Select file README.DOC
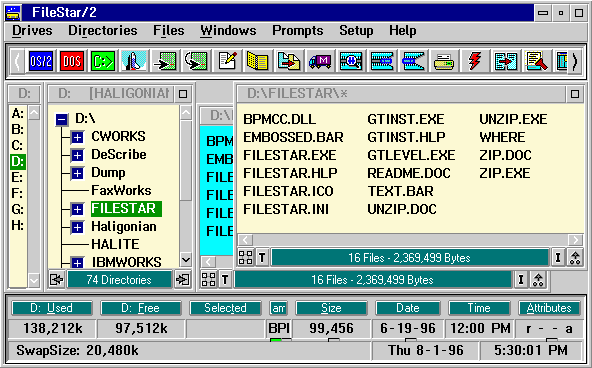Viewport: 592px width, 368px height. (x=409, y=173)
